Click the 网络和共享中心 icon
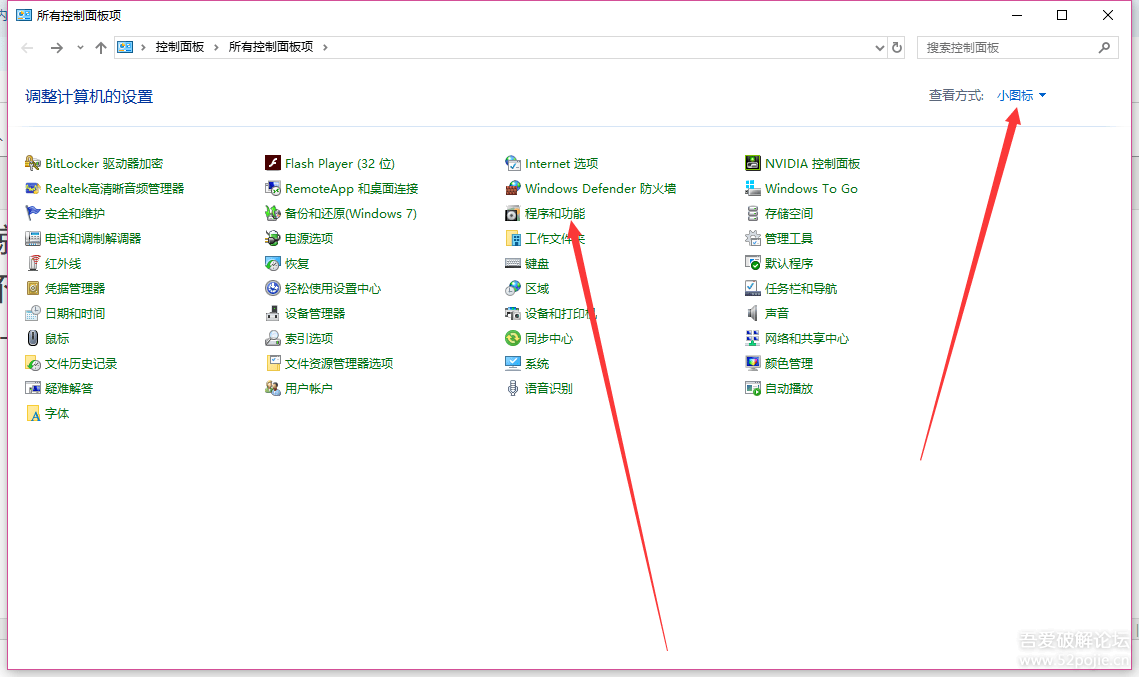This screenshot has height=677, width=1139. point(753,339)
